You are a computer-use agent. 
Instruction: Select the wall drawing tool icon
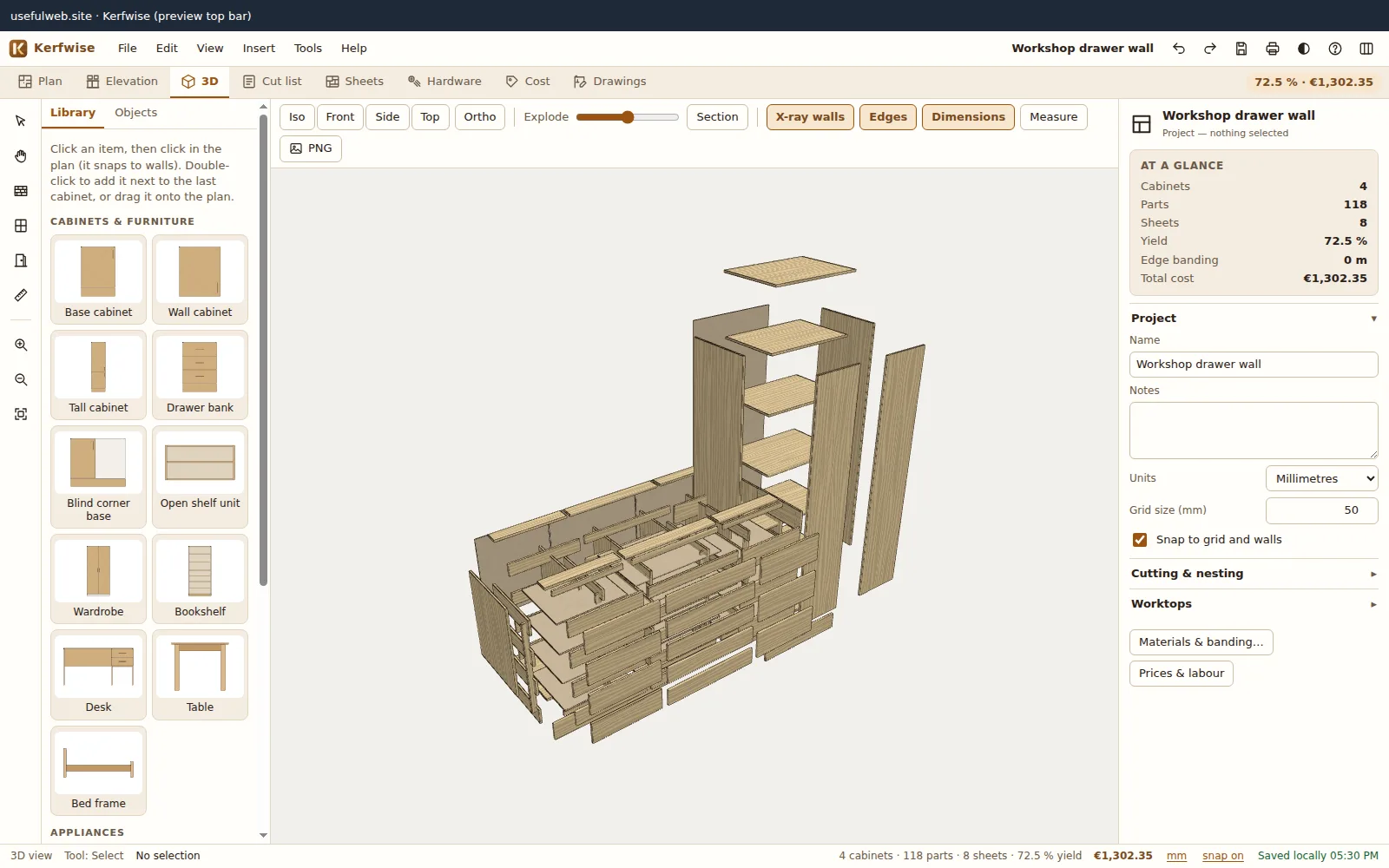(21, 191)
